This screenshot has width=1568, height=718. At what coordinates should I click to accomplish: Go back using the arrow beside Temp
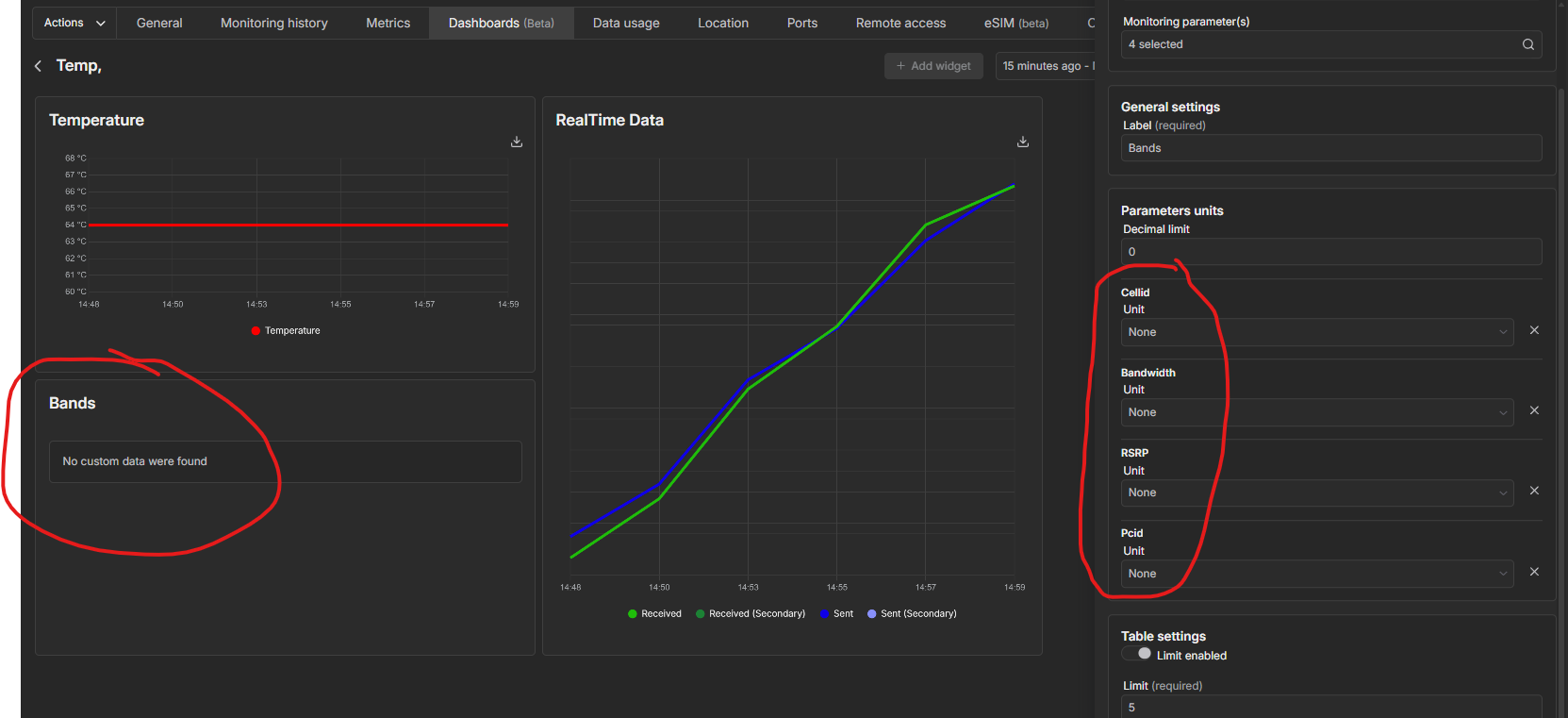[39, 66]
